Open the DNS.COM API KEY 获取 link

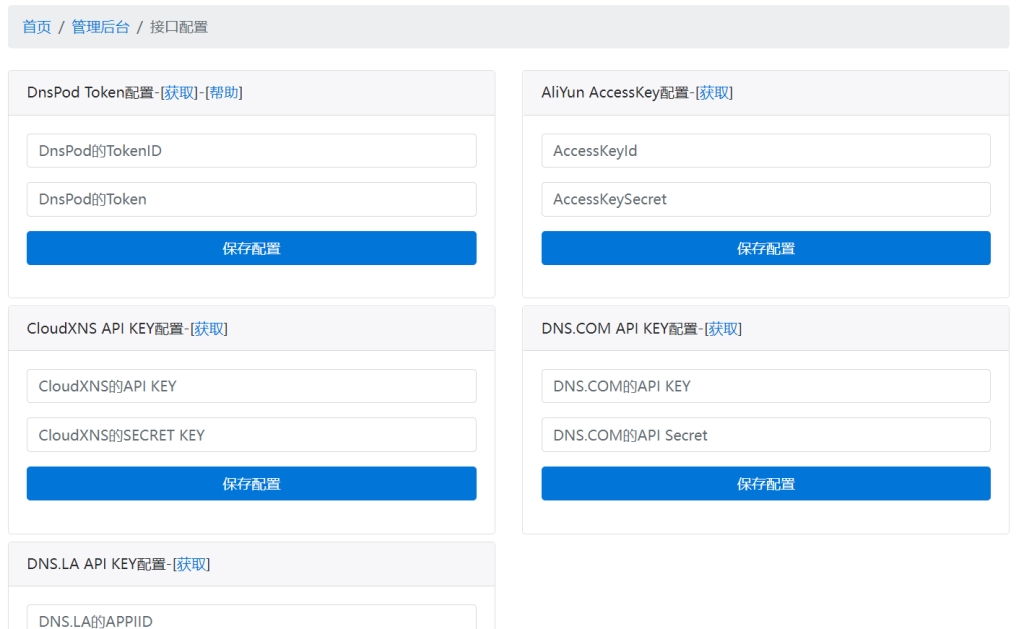click(x=723, y=329)
